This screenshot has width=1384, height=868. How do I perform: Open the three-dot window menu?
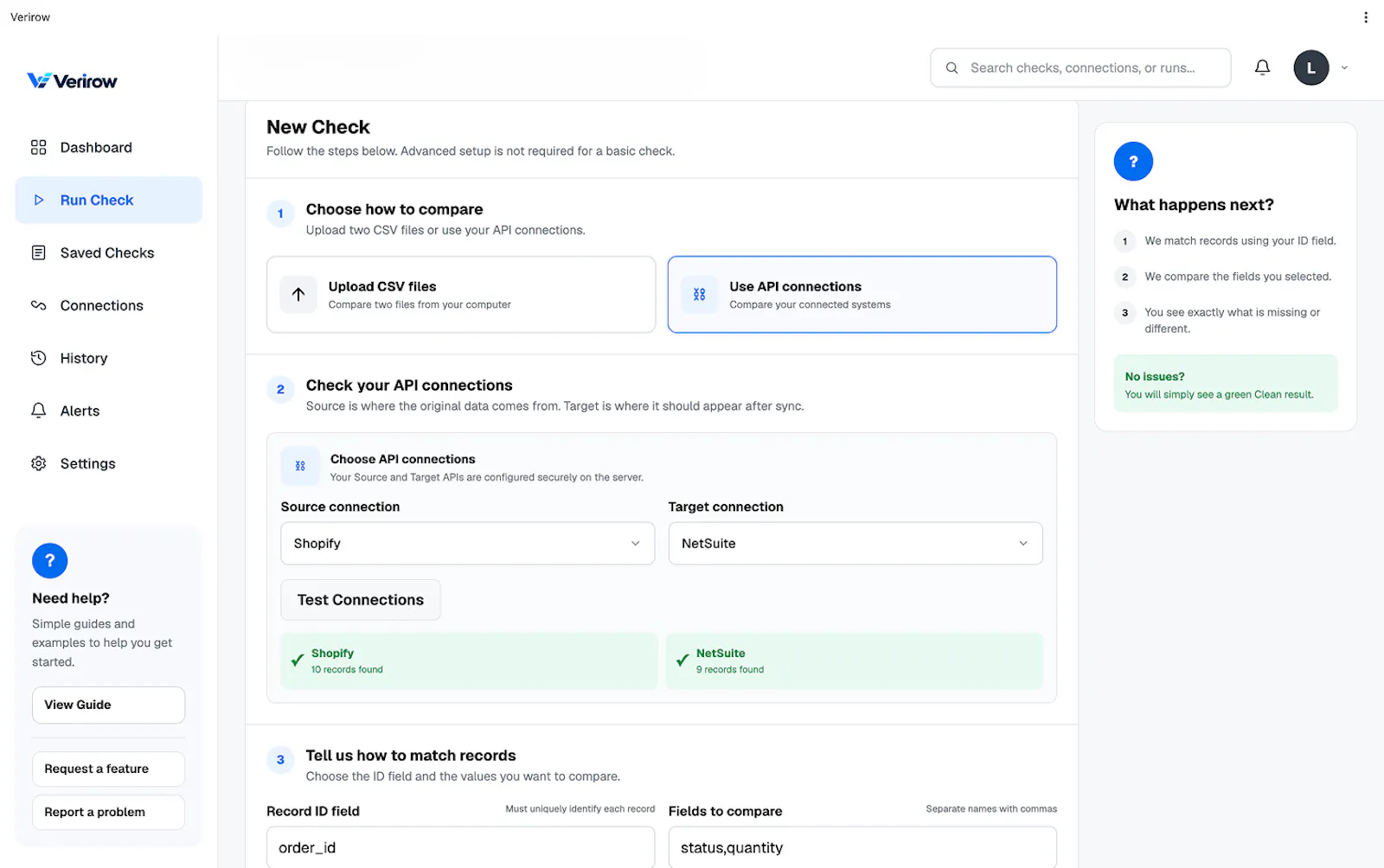click(1366, 17)
